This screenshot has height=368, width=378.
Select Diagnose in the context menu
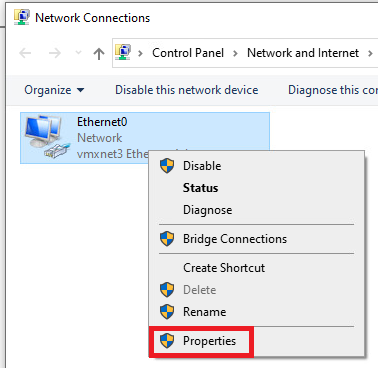[x=208, y=210]
